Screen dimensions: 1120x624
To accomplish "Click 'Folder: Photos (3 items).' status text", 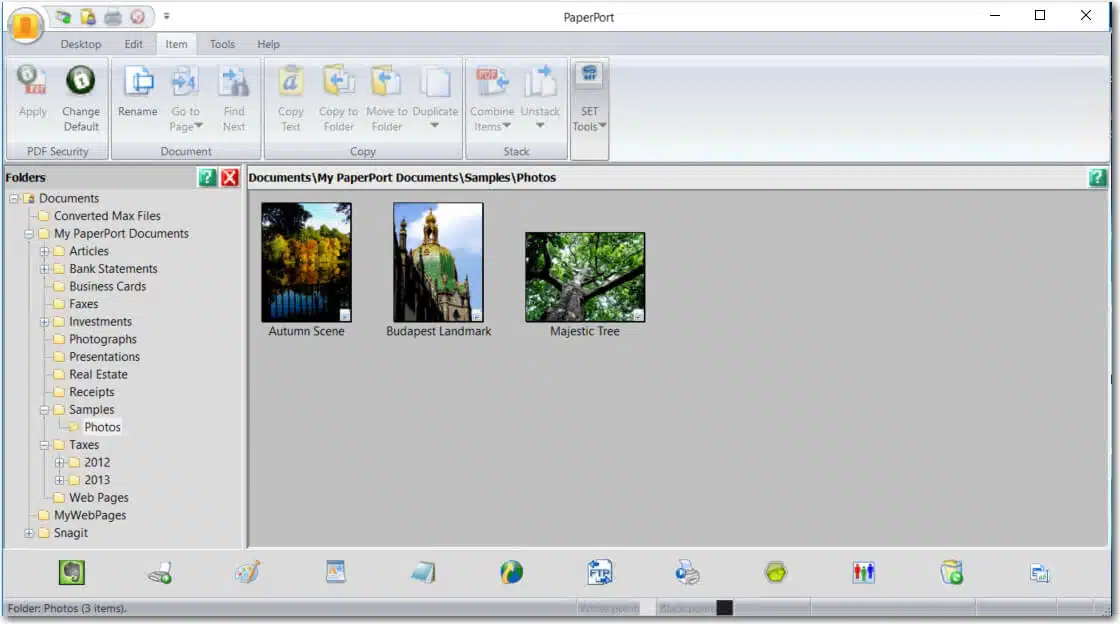I will pyautogui.click(x=67, y=609).
